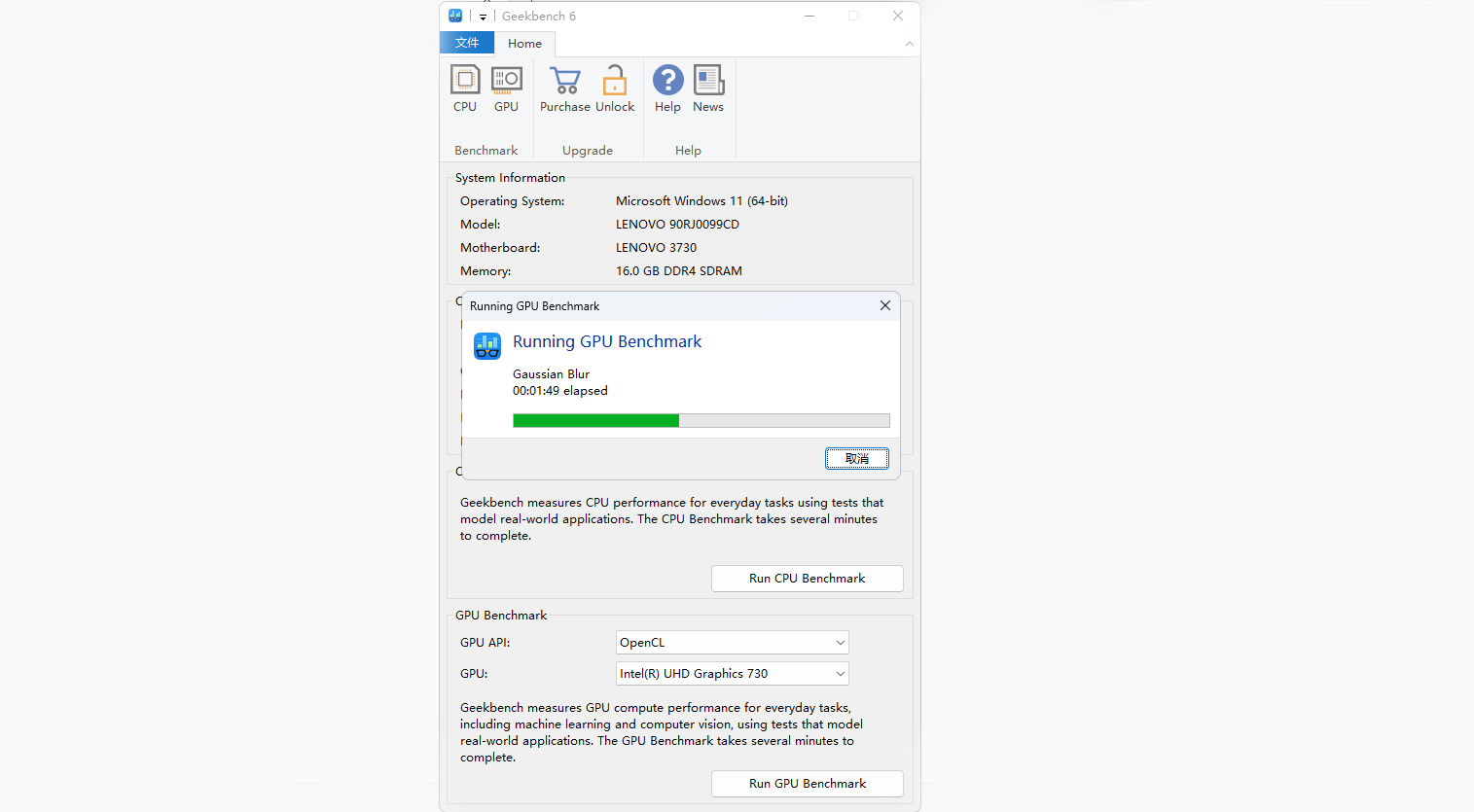
Task: Click Run GPU Benchmark button
Action: click(808, 784)
